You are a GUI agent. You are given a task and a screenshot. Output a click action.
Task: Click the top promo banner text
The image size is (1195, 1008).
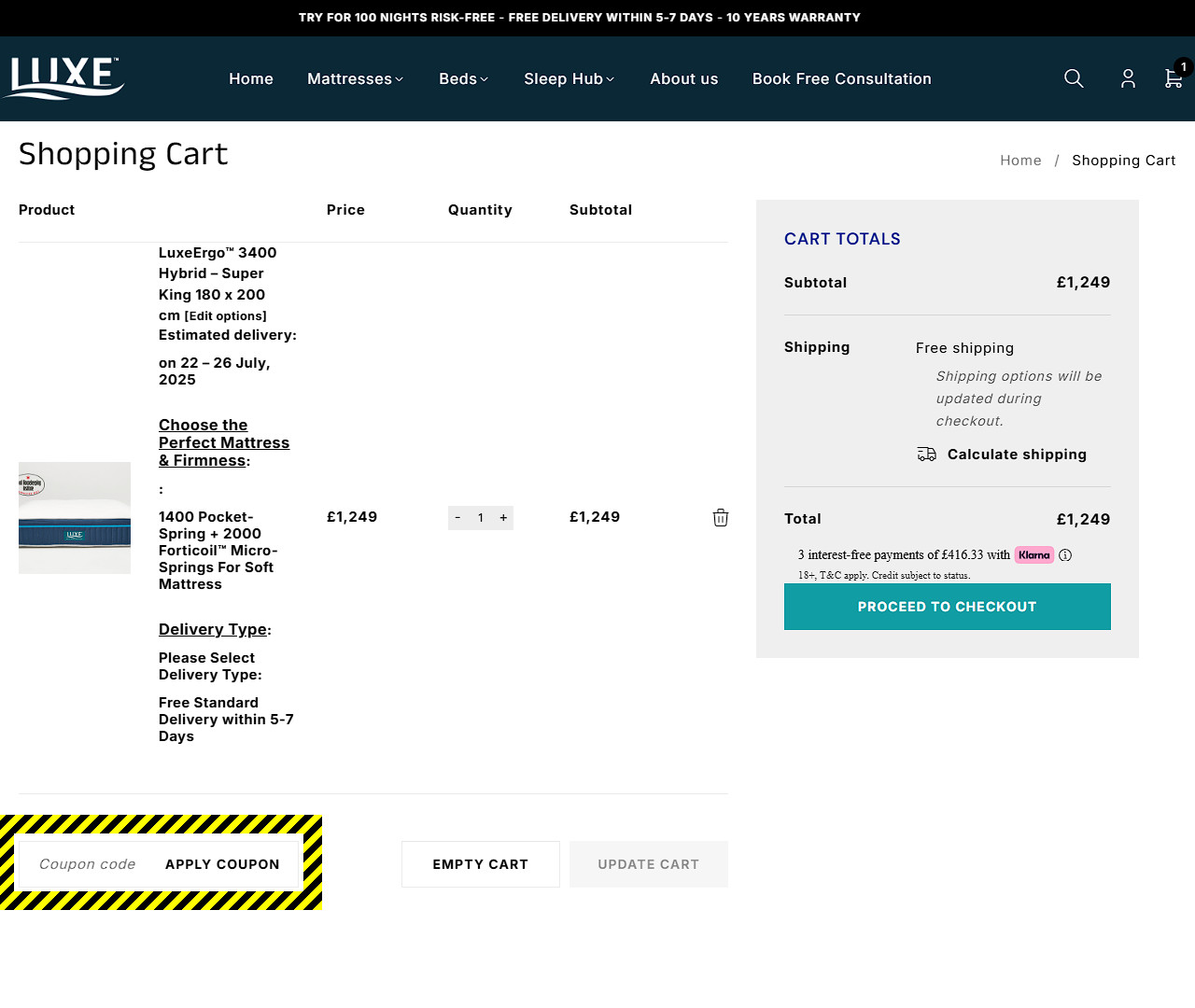[580, 18]
